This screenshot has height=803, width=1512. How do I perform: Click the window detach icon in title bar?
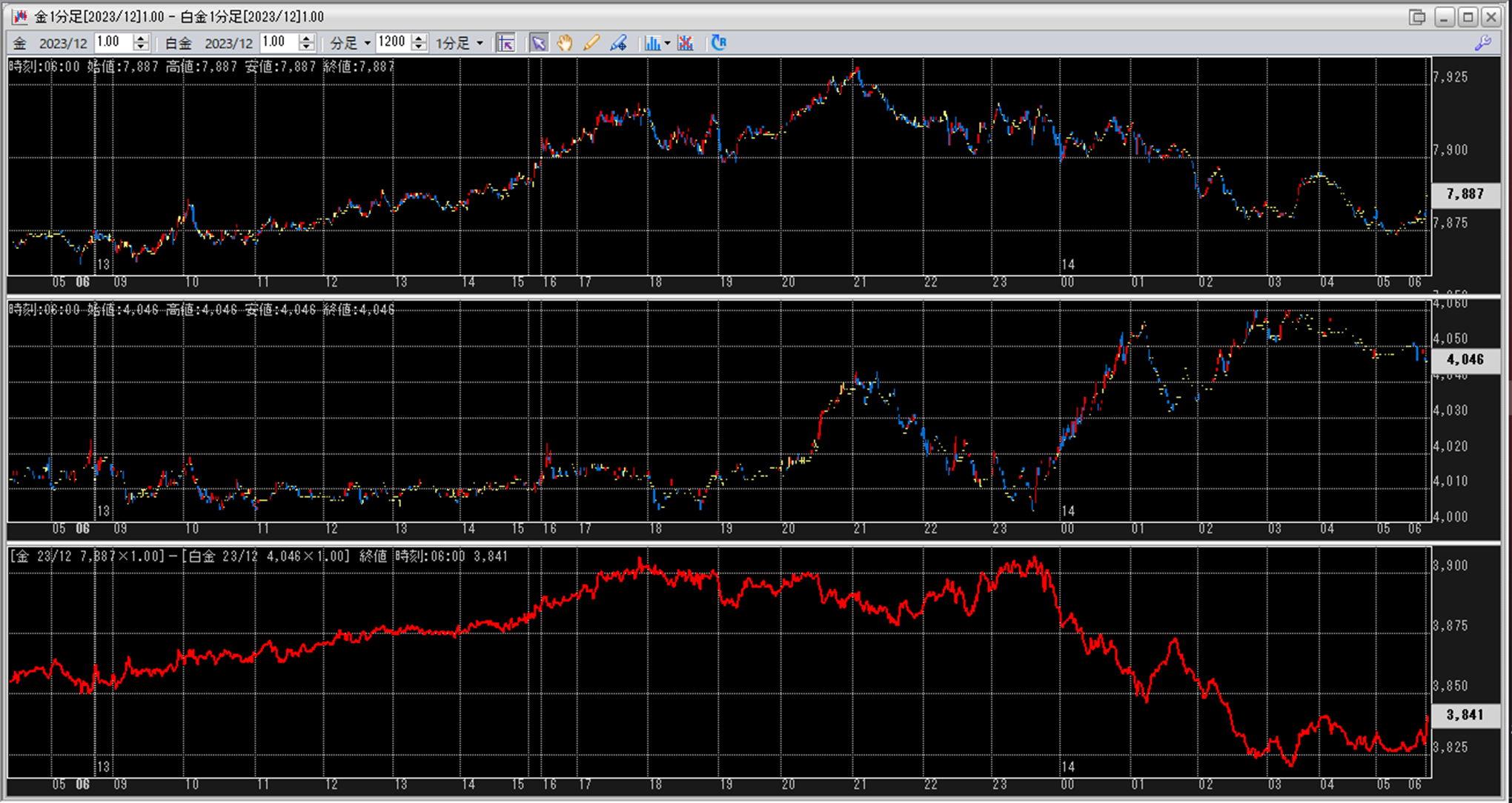[x=1416, y=16]
